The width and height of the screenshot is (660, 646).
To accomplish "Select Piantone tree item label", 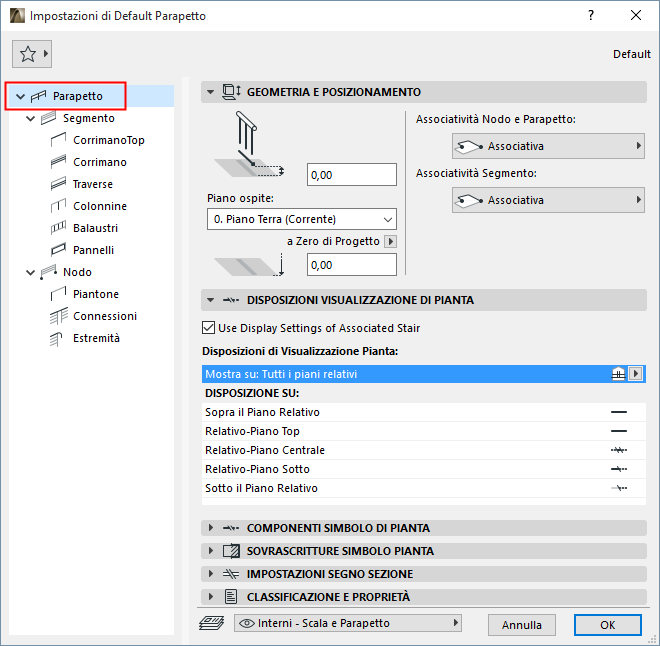I will tap(96, 294).
